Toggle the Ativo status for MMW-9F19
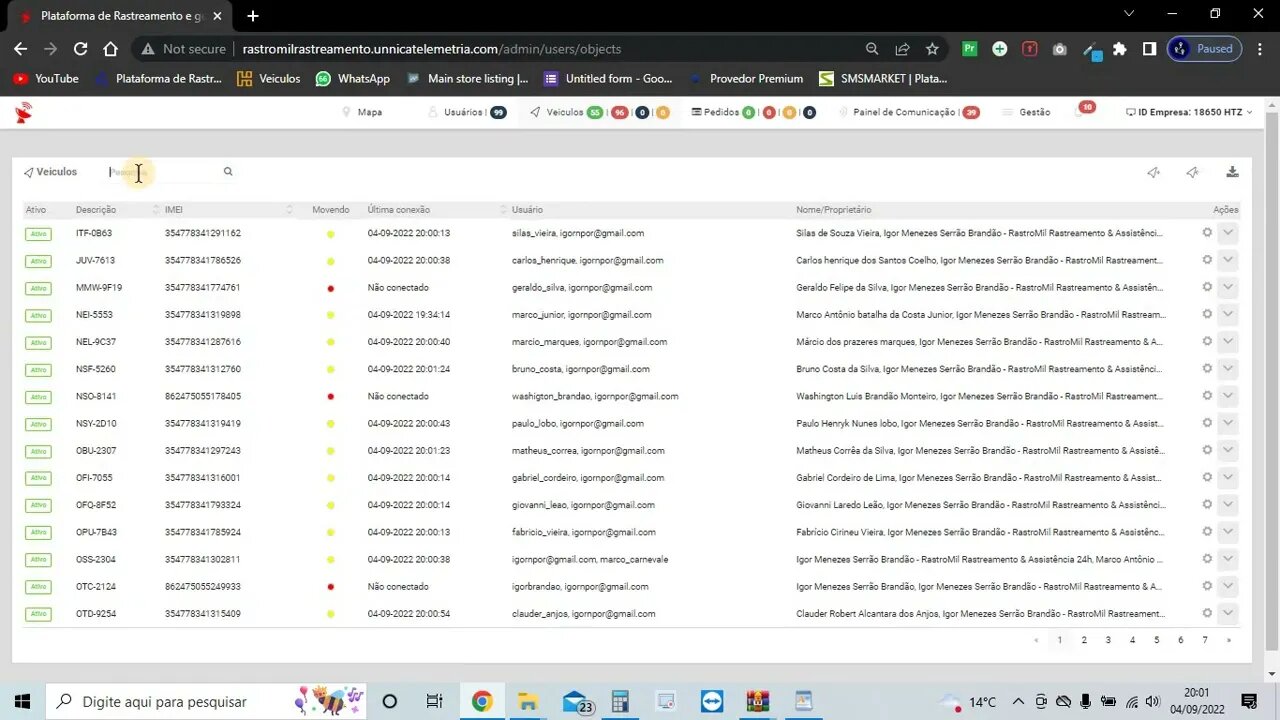The width and height of the screenshot is (1280, 720). click(x=38, y=288)
